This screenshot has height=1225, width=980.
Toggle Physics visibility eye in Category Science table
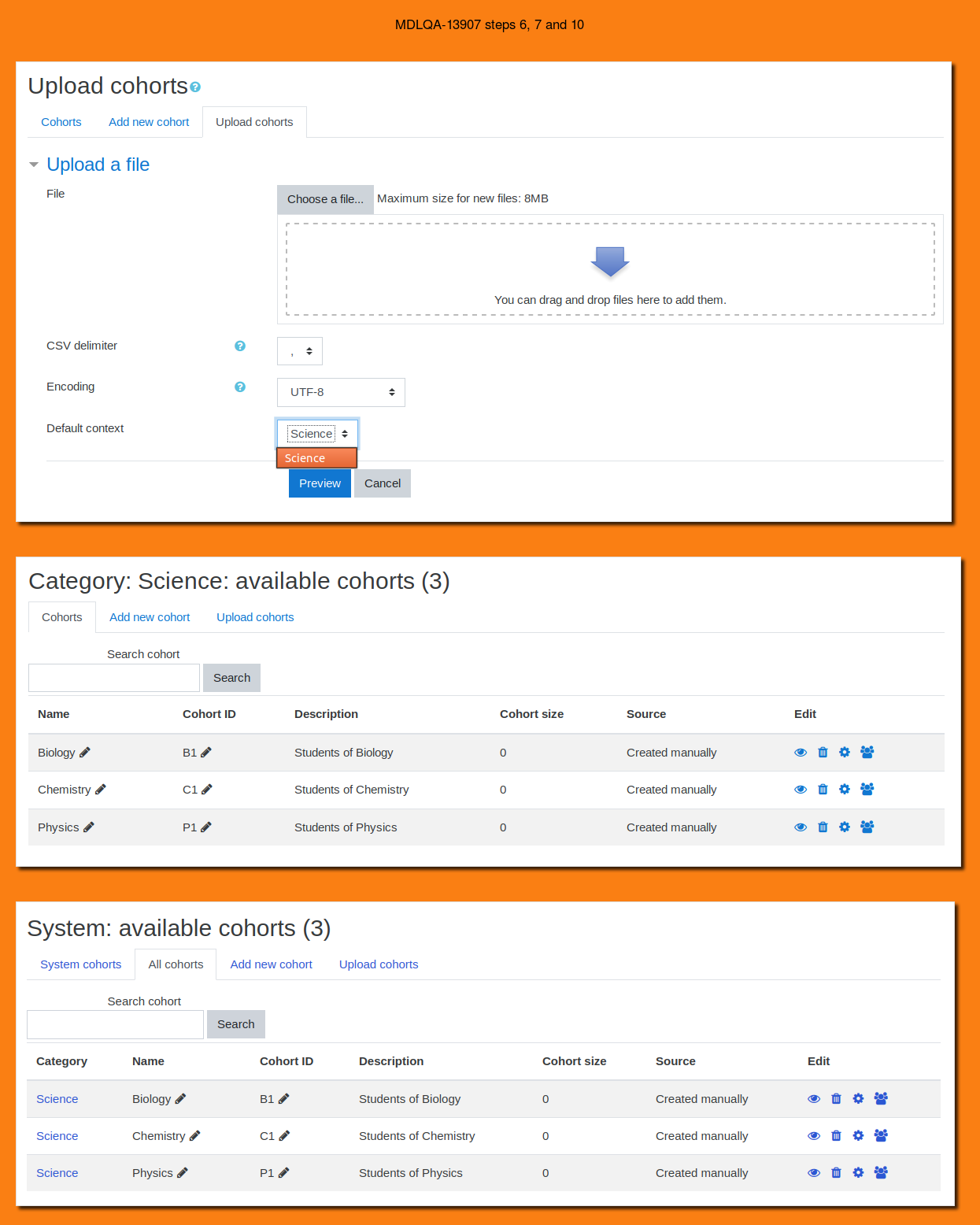pyautogui.click(x=801, y=827)
